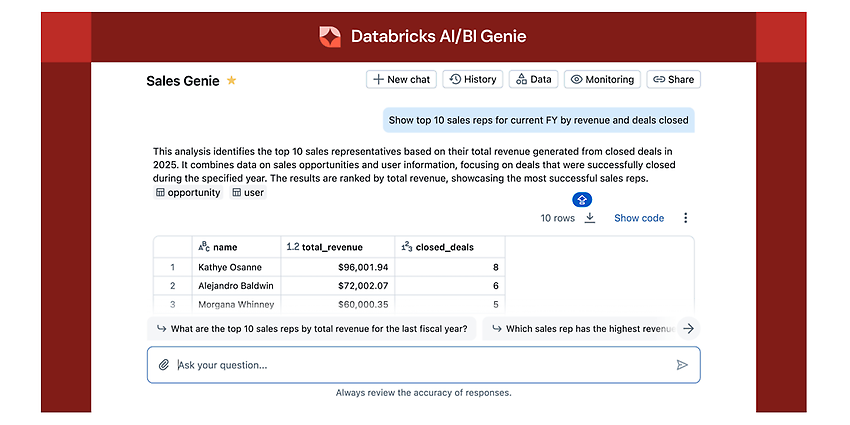Click the 10 rows count label
This screenshot has height=425, width=850.
(x=557, y=218)
